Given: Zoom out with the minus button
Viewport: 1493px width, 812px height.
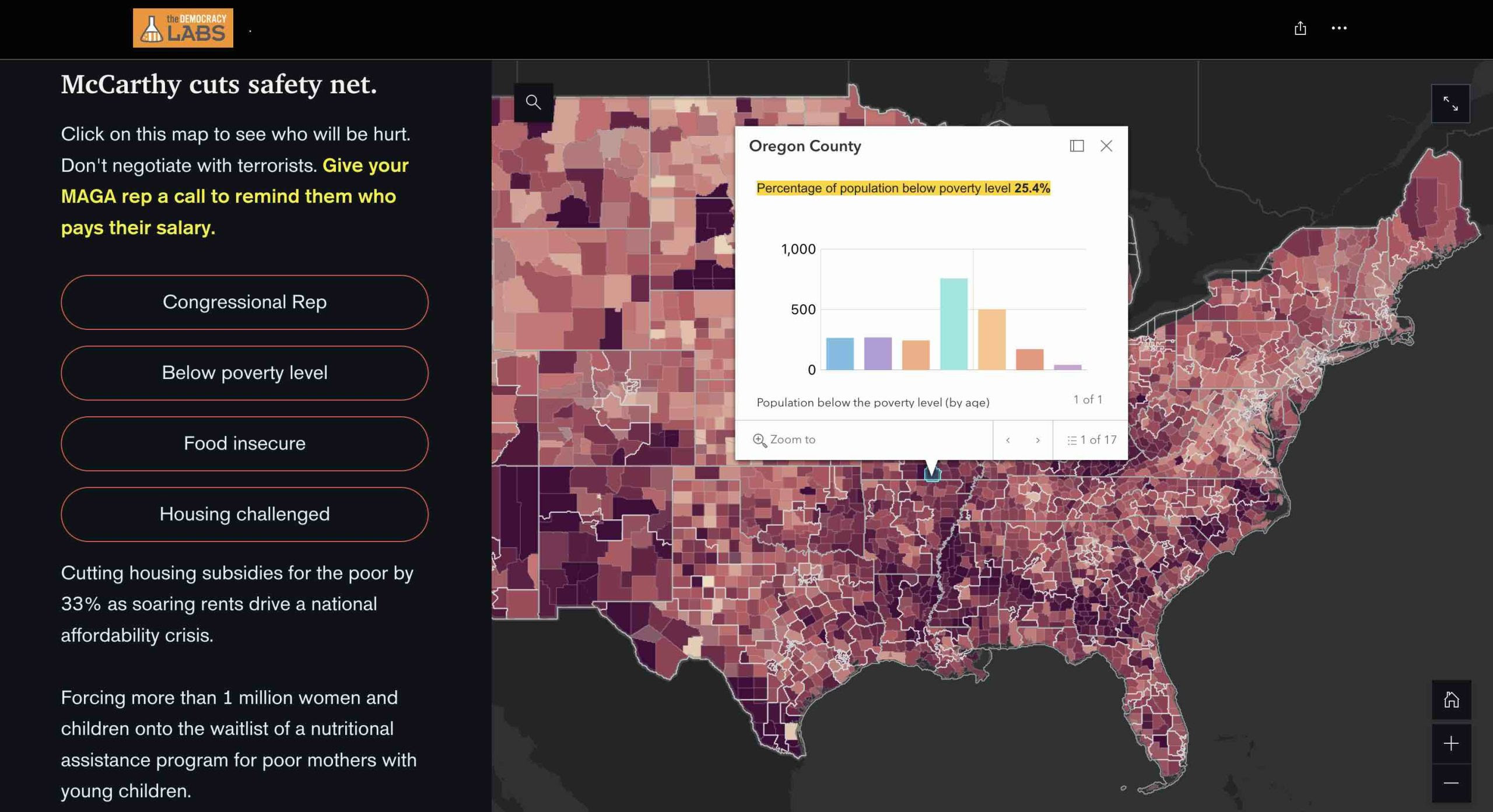Looking at the screenshot, I should [x=1451, y=783].
